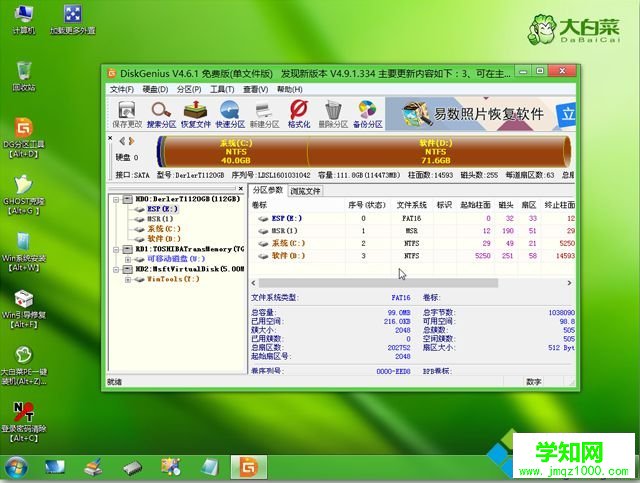Click 软件(D:) row in partition table
640x483 pixels.
pos(413,256)
